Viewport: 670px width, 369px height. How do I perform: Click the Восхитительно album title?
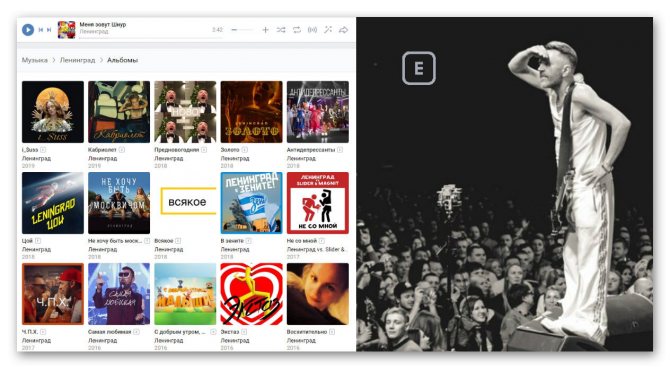(307, 332)
